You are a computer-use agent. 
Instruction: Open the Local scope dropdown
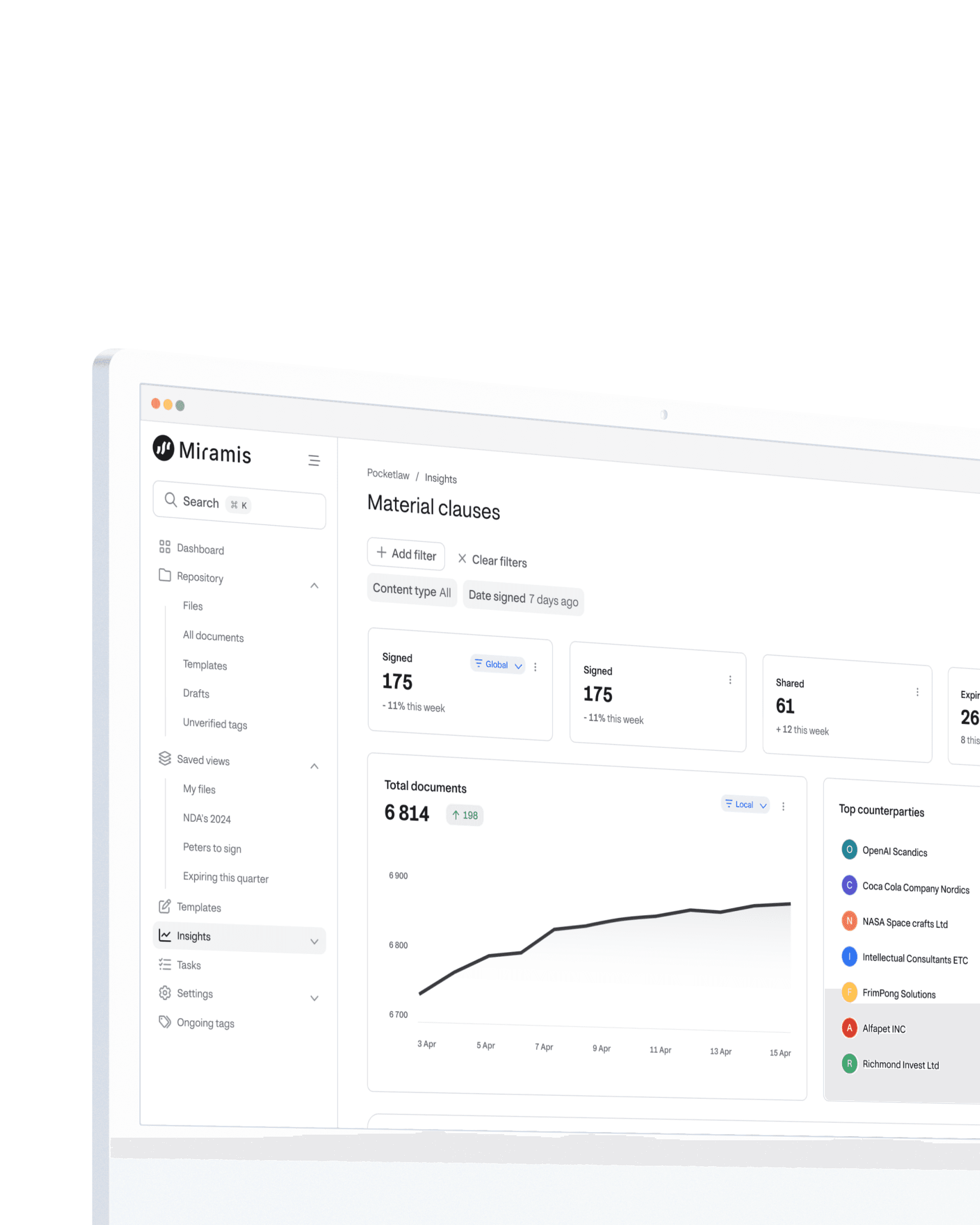[x=745, y=804]
